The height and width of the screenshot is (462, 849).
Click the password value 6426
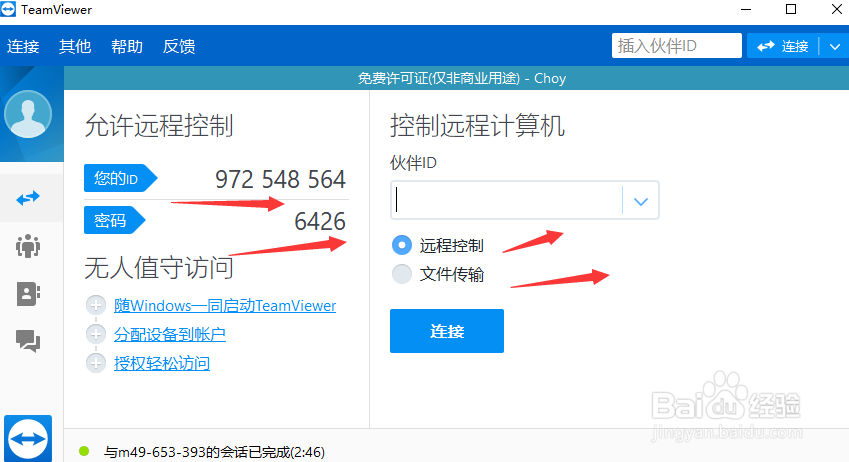[320, 221]
